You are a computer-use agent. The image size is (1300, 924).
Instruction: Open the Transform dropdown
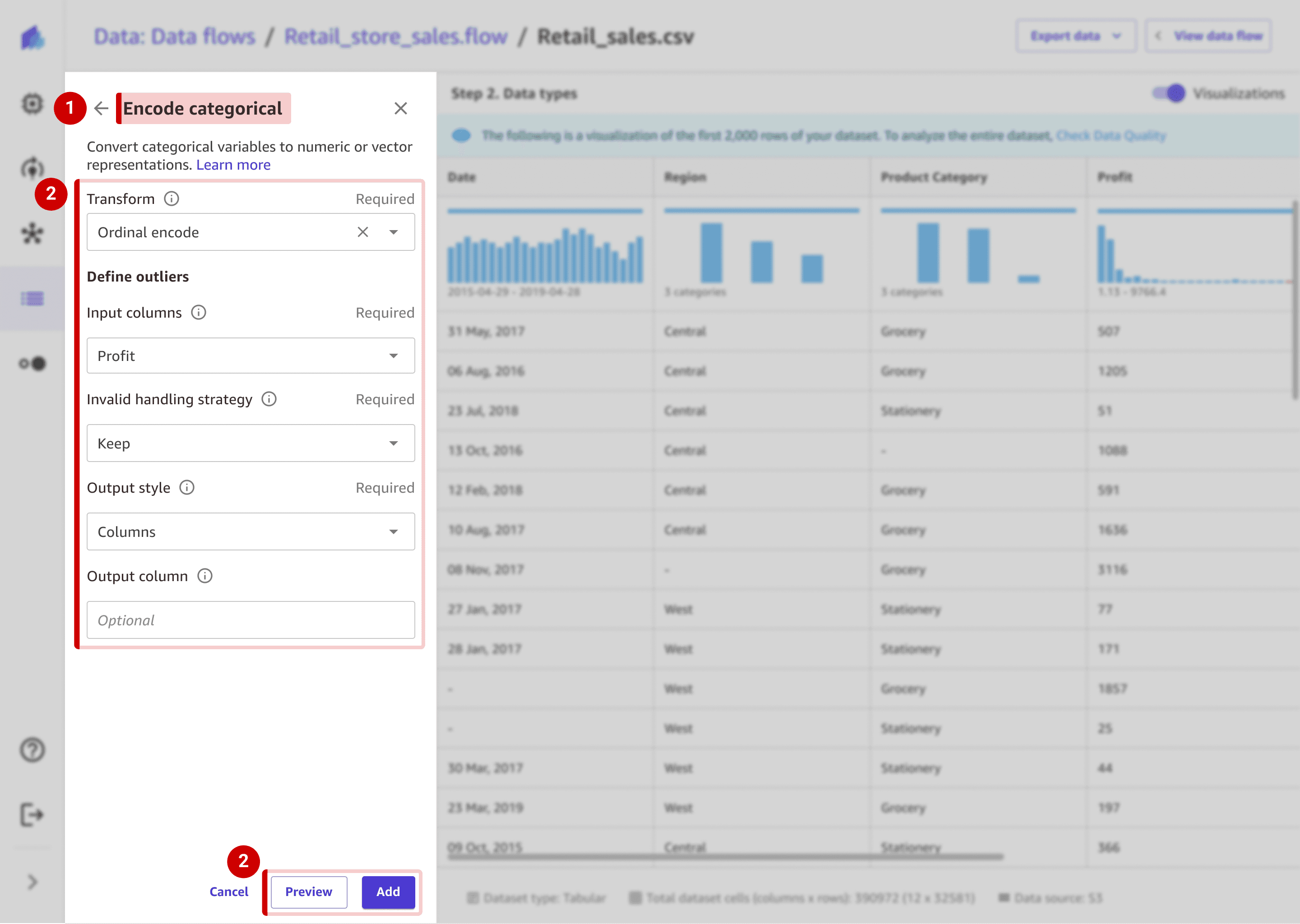pyautogui.click(x=393, y=232)
